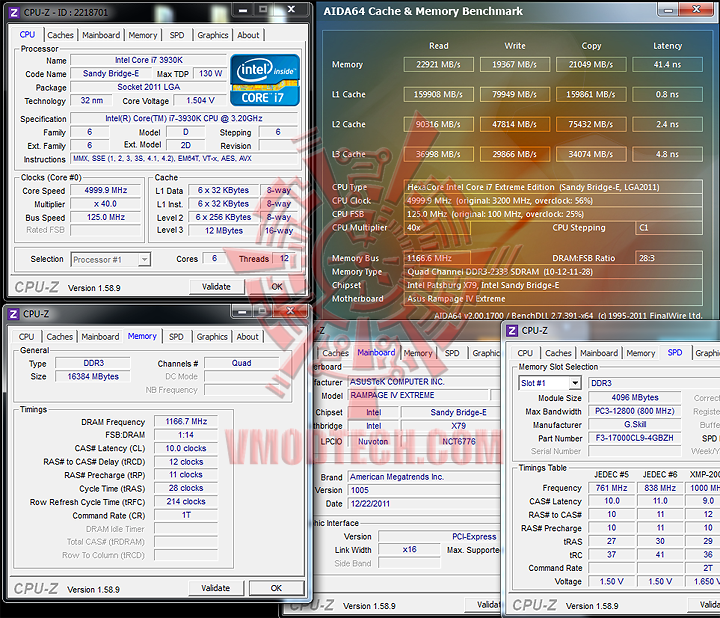This screenshot has width=720, height=618.
Task: Click Bus Speed field showing 125.0 MHz
Action: click(106, 217)
